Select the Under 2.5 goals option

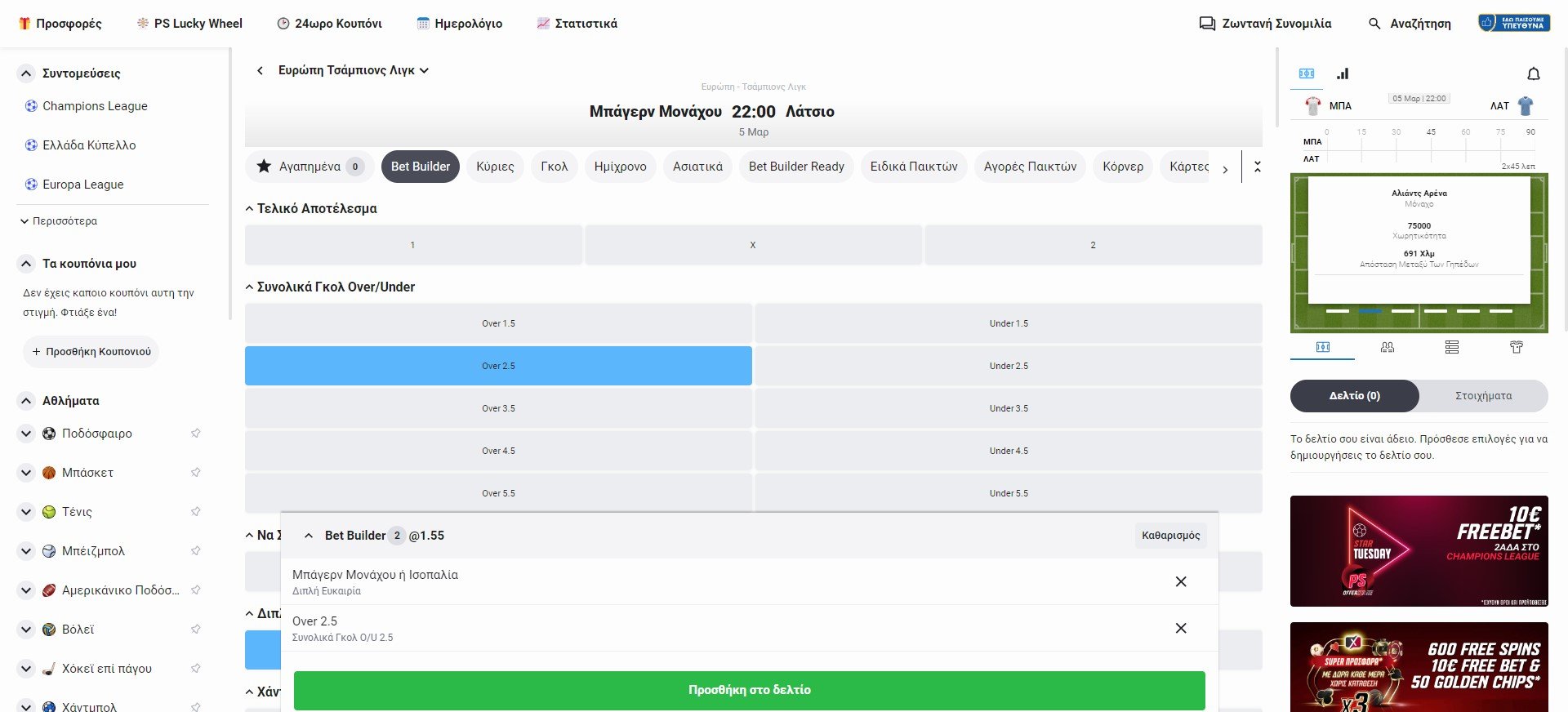point(1008,366)
